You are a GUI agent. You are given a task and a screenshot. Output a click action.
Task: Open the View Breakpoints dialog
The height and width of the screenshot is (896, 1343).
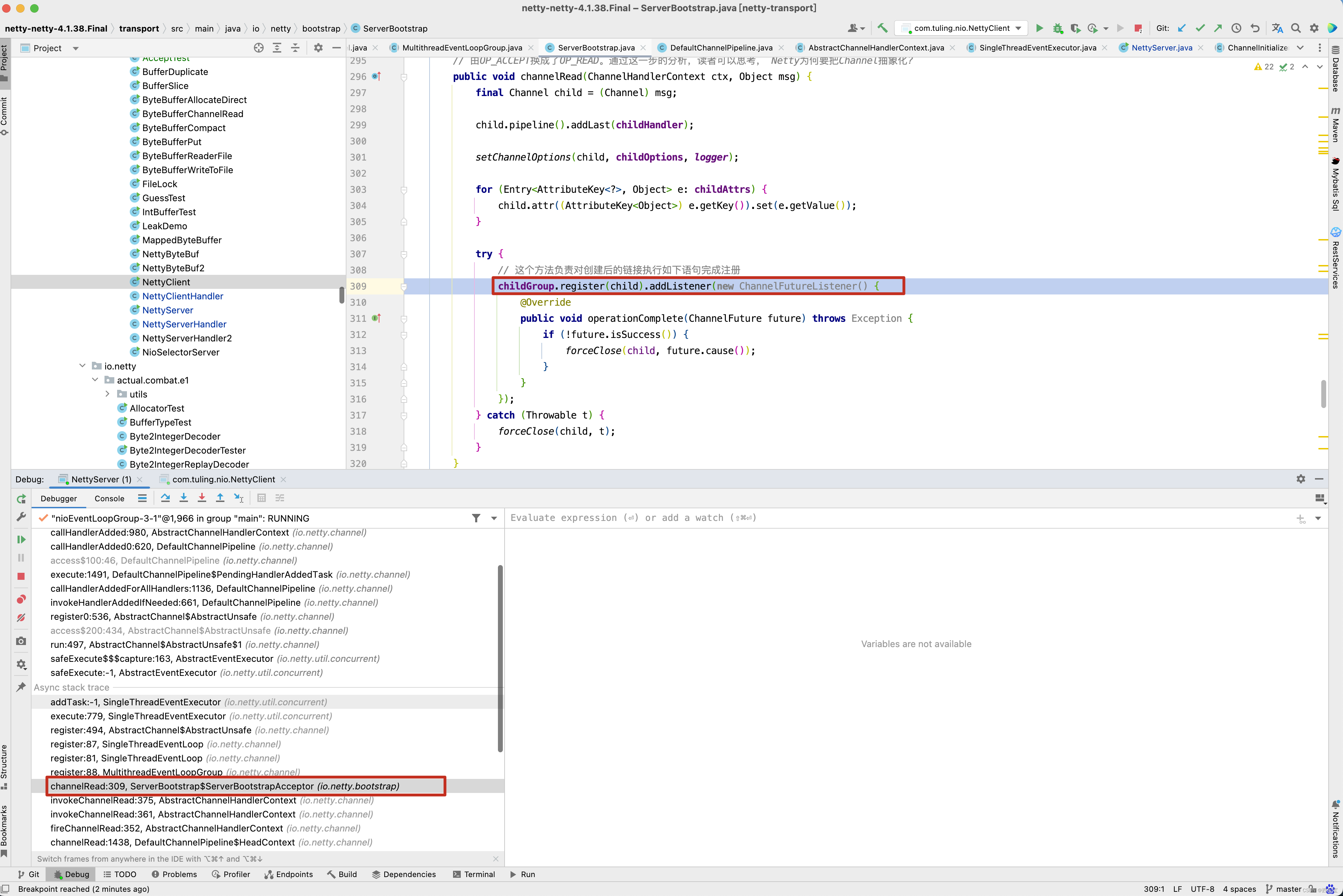tap(21, 599)
